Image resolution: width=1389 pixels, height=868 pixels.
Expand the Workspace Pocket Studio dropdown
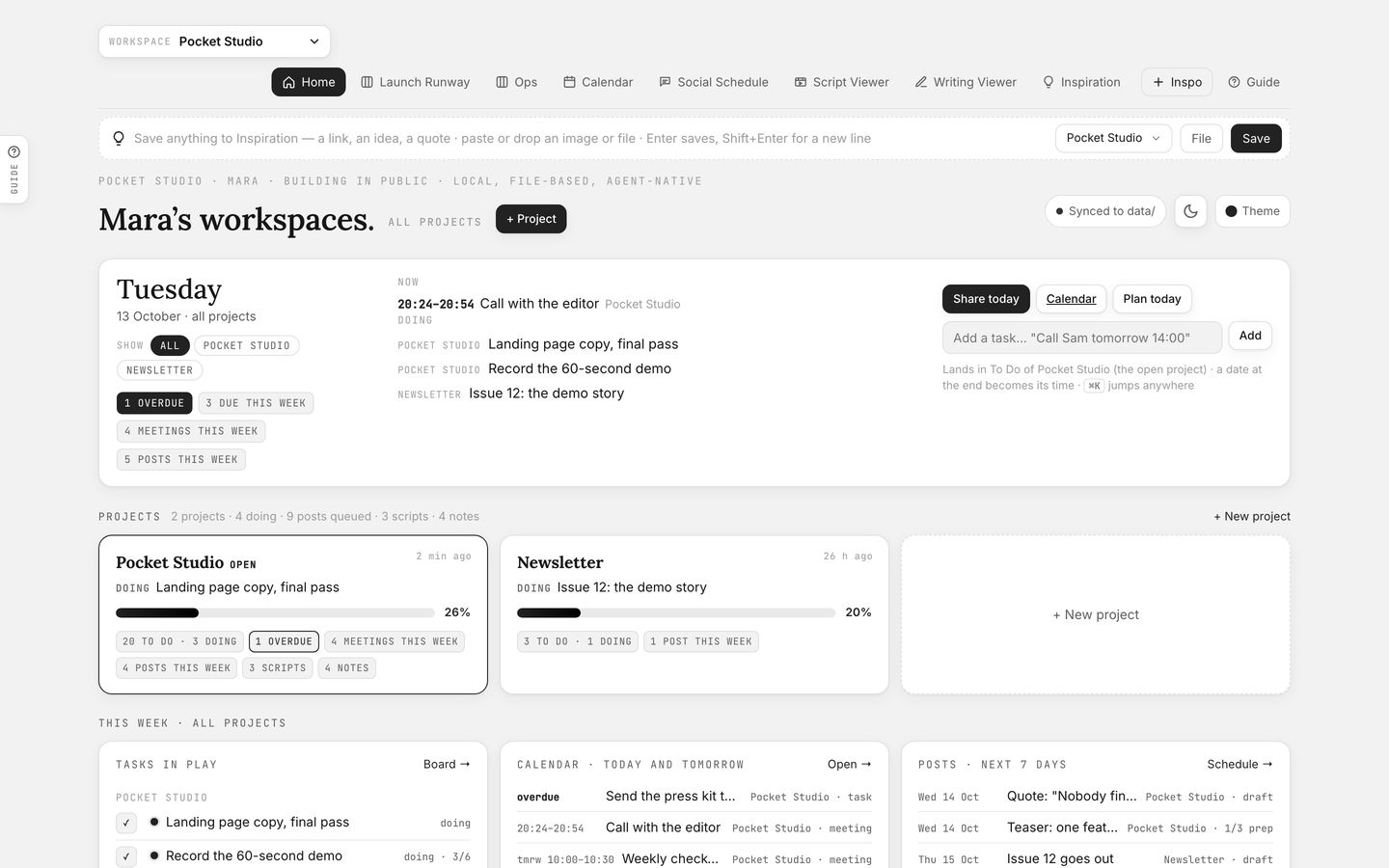tap(214, 41)
